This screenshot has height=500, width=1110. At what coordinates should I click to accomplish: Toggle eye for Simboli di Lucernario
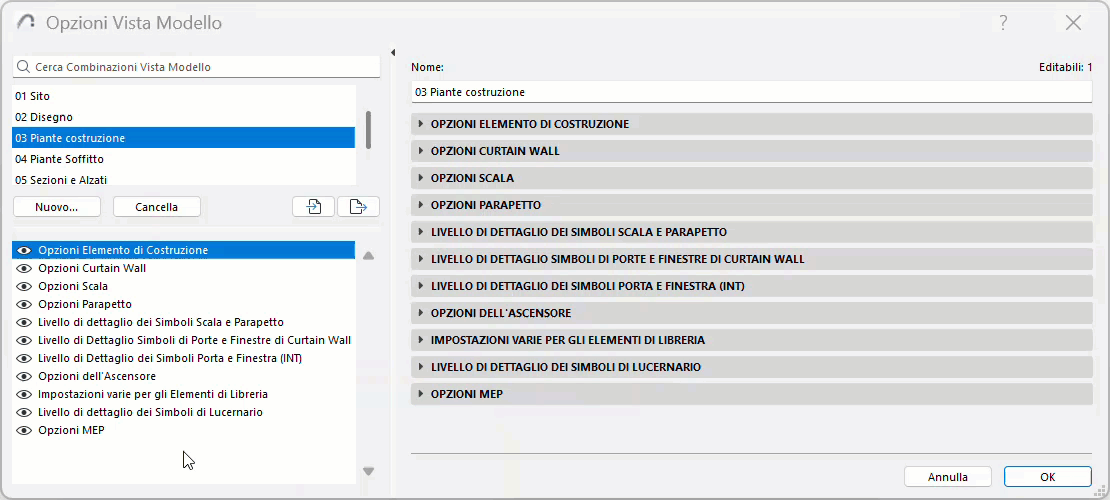(25, 412)
